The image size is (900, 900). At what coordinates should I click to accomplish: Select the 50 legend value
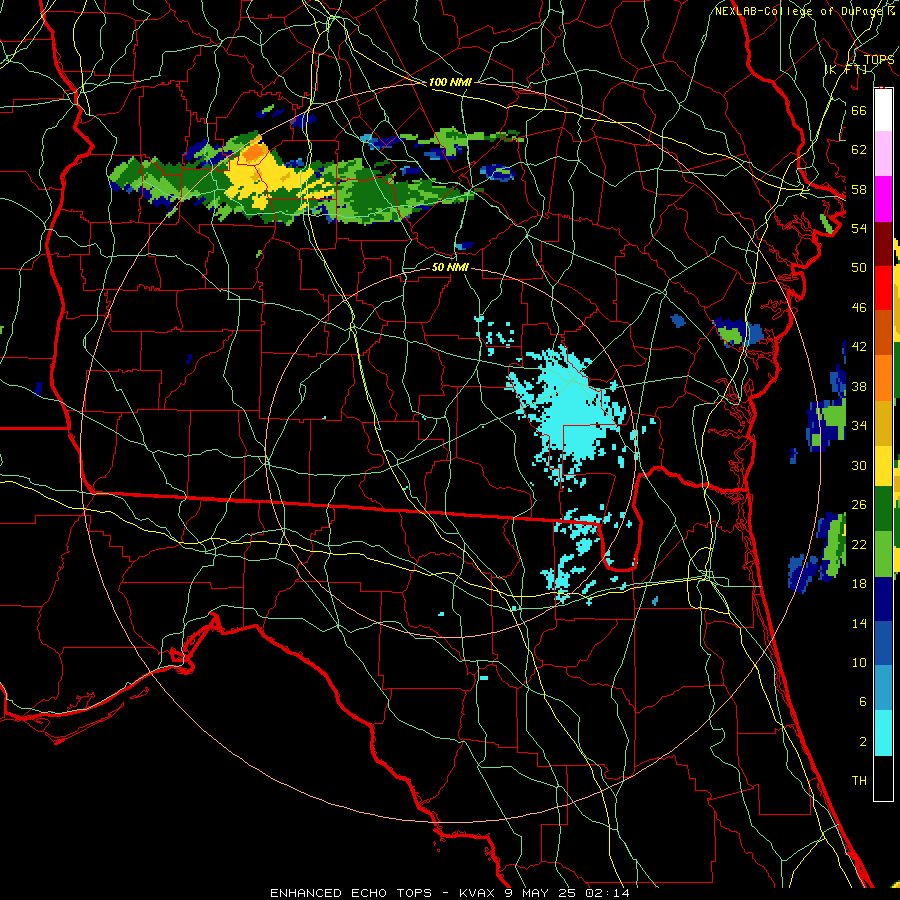pyautogui.click(x=859, y=267)
